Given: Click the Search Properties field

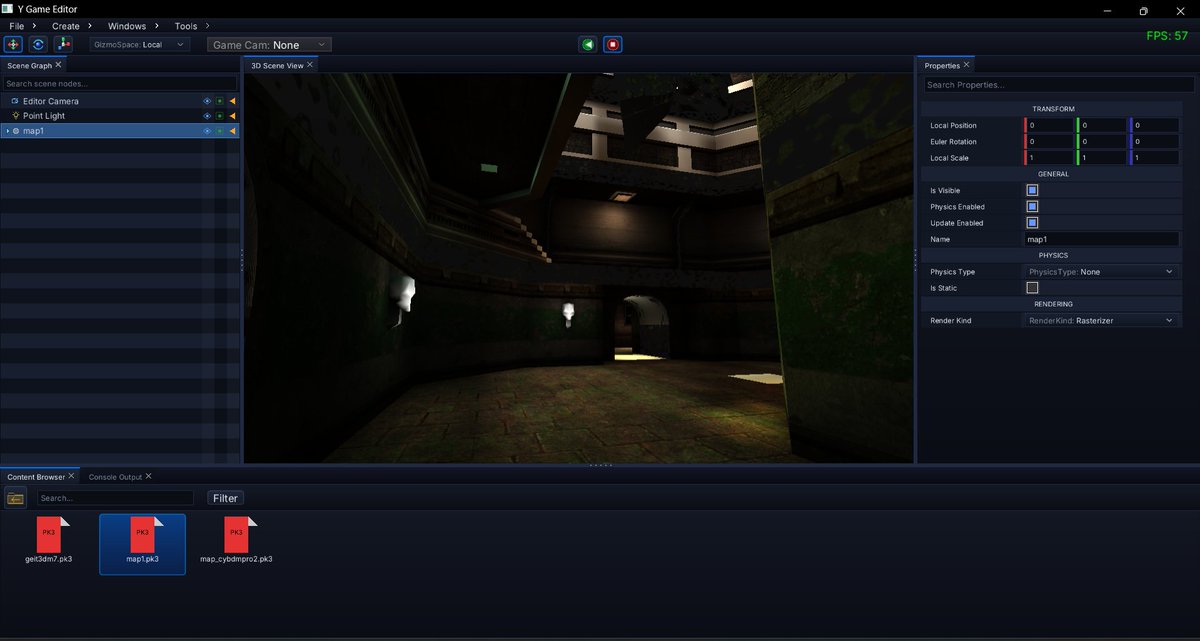Looking at the screenshot, I should (1059, 85).
